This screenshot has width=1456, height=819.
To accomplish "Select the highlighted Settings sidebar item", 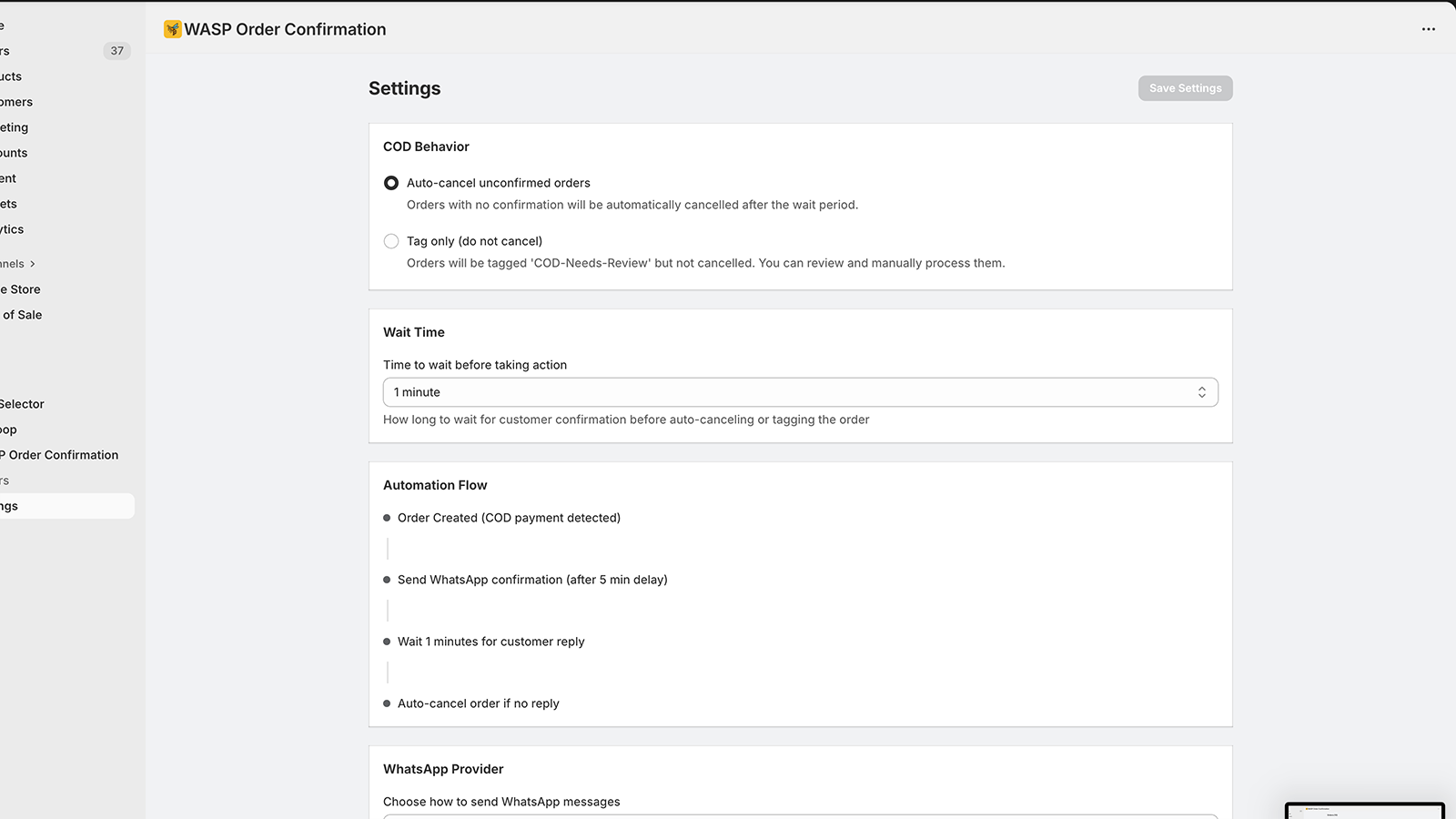I will [67, 506].
